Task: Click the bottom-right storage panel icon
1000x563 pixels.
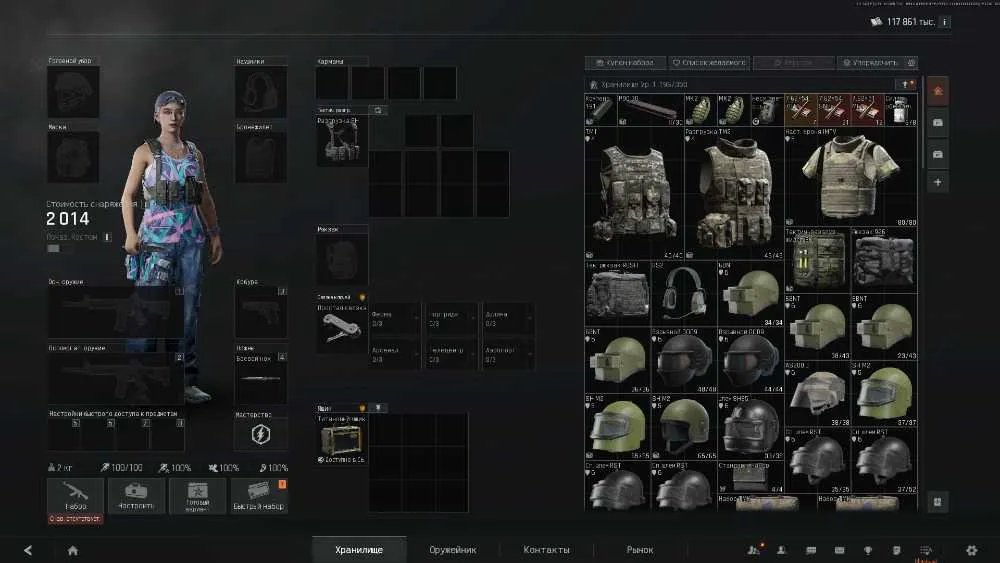Action: click(938, 502)
